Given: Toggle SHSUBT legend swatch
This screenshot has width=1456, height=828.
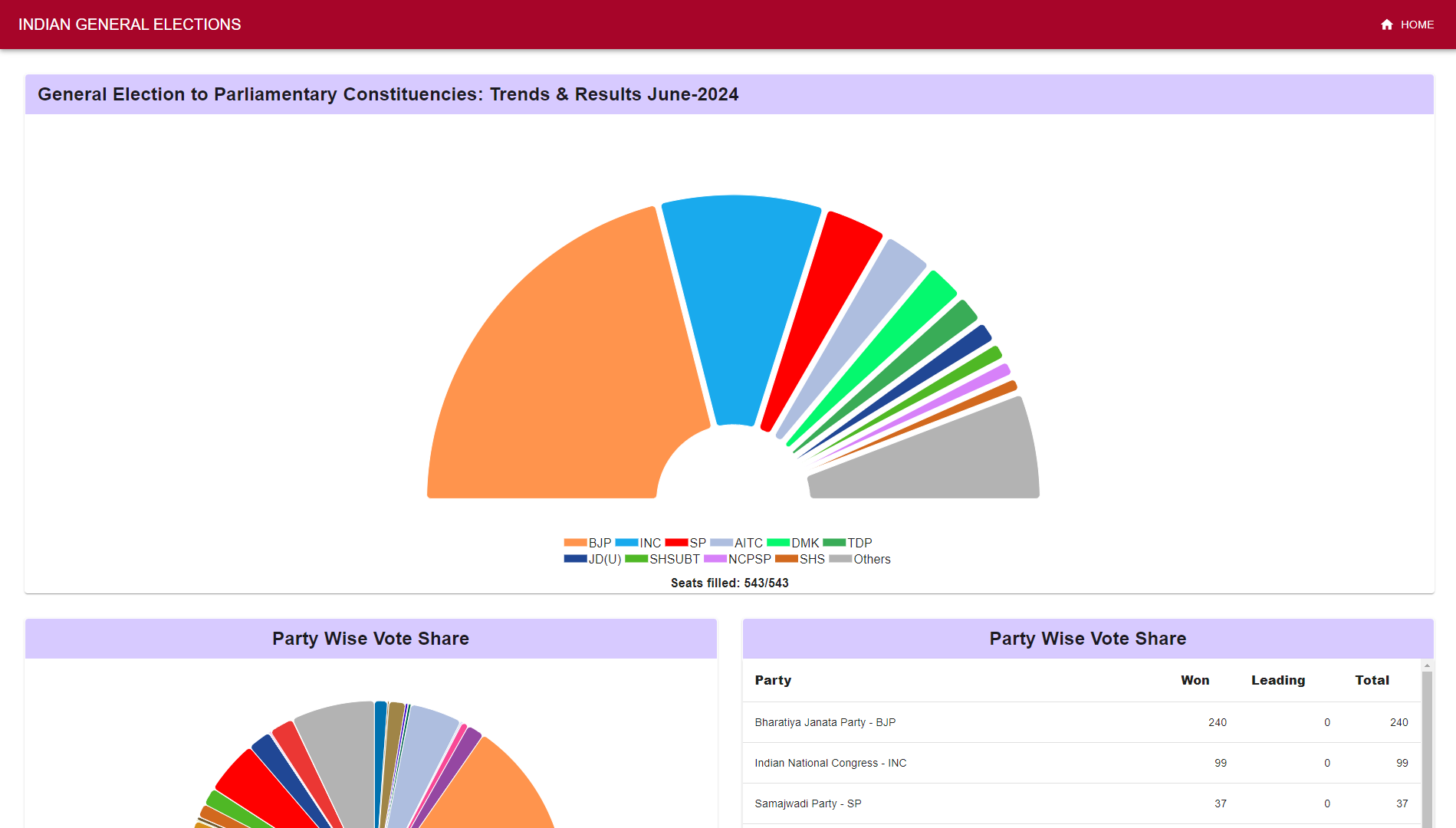Looking at the screenshot, I should coord(636,559).
